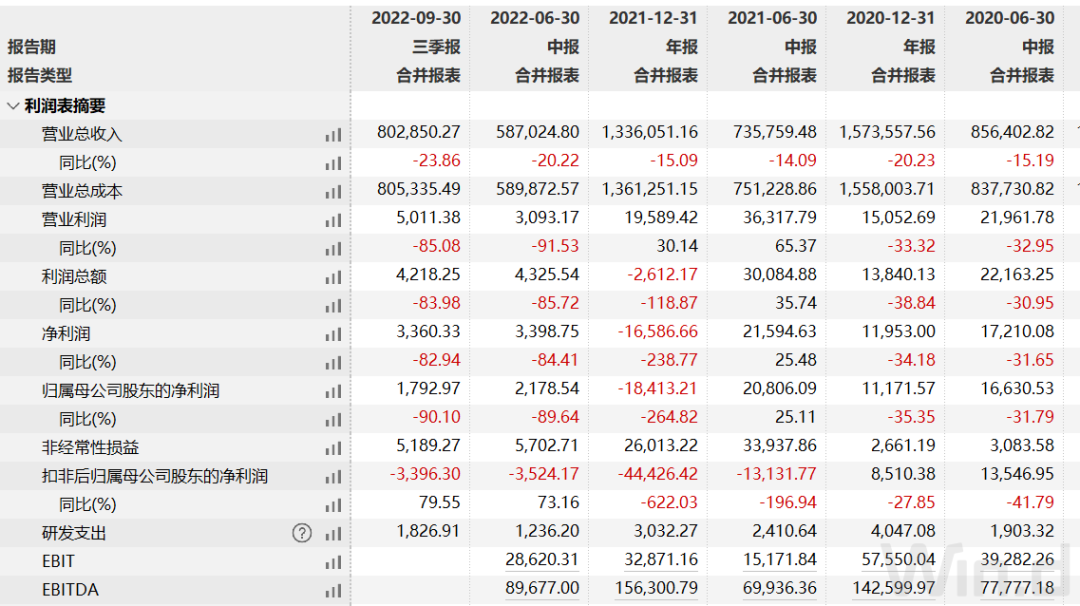The width and height of the screenshot is (1080, 606).
Task: Click chart icon for EBIT row
Action: point(333,562)
